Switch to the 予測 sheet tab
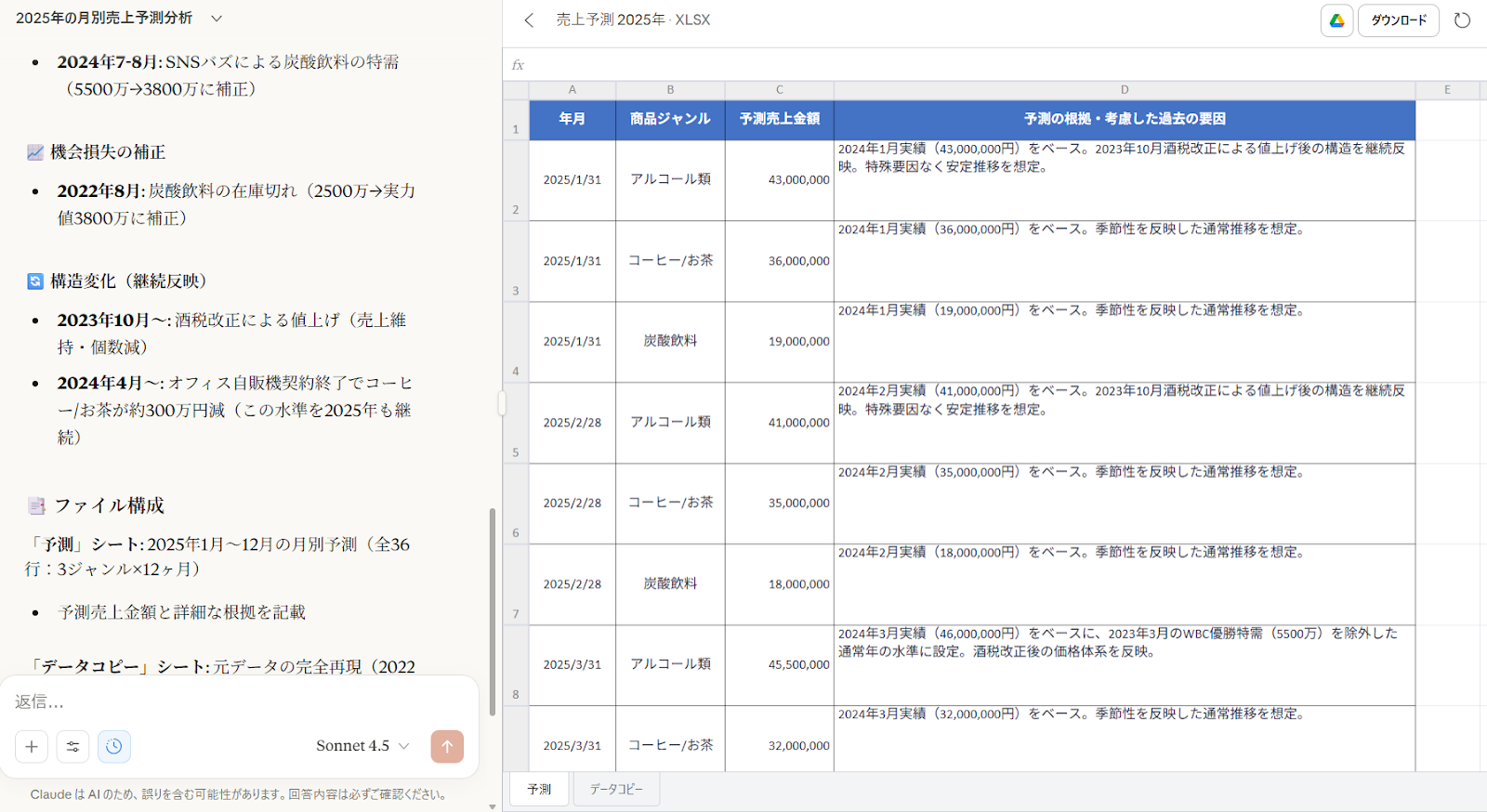Viewport: 1487px width, 812px height. click(539, 789)
